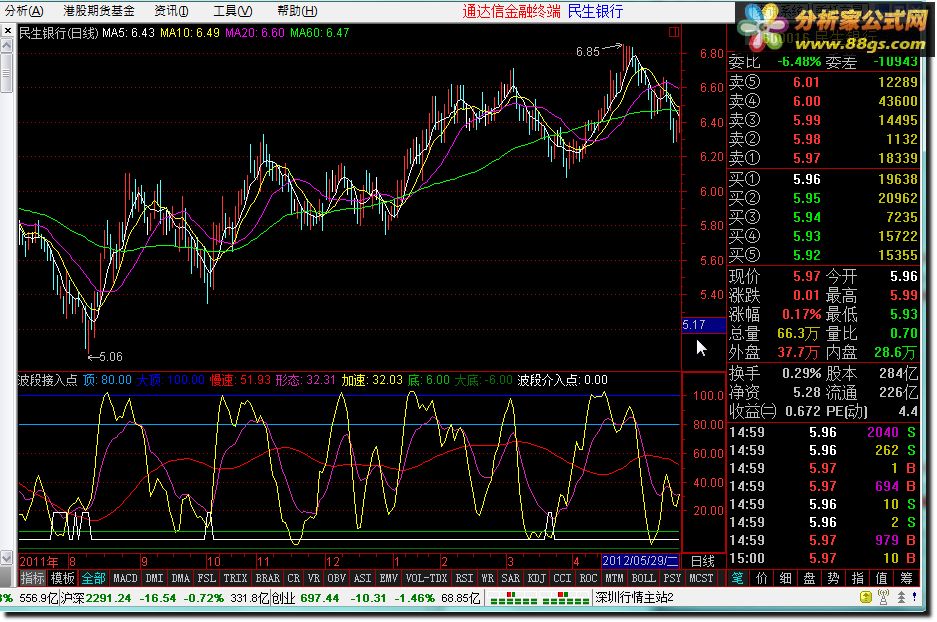Screen dimensions: 937x622
Task: Switch to the ASI indicator
Action: [362, 578]
